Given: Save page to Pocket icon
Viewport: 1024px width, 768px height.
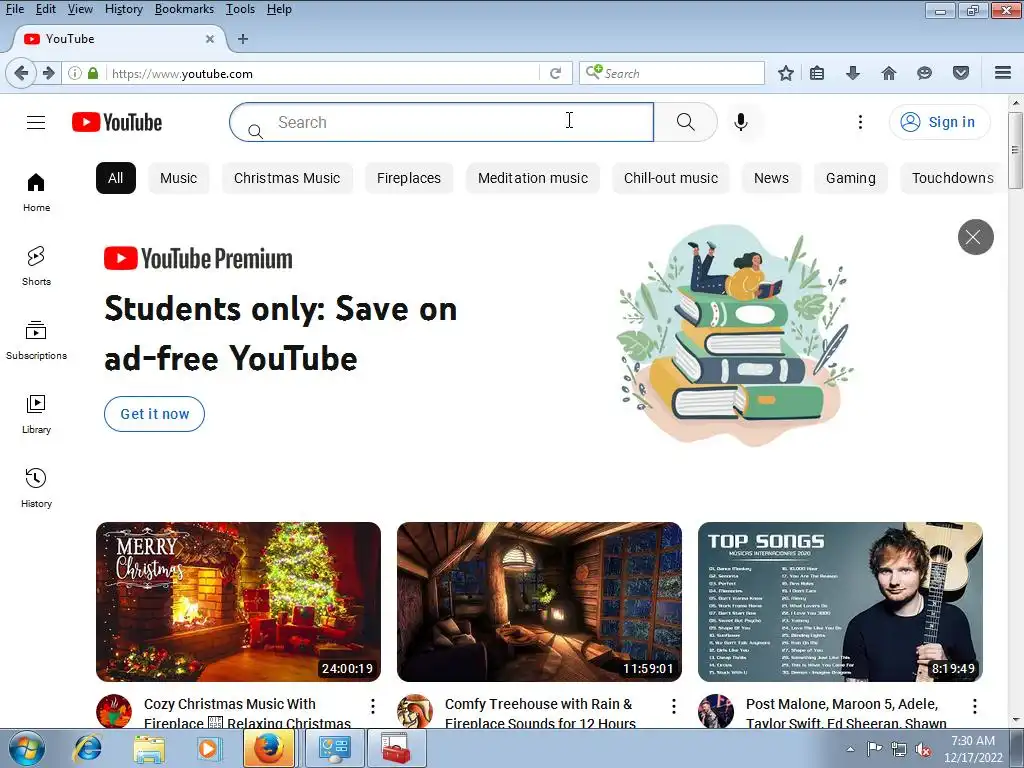Looking at the screenshot, I should click(x=961, y=73).
